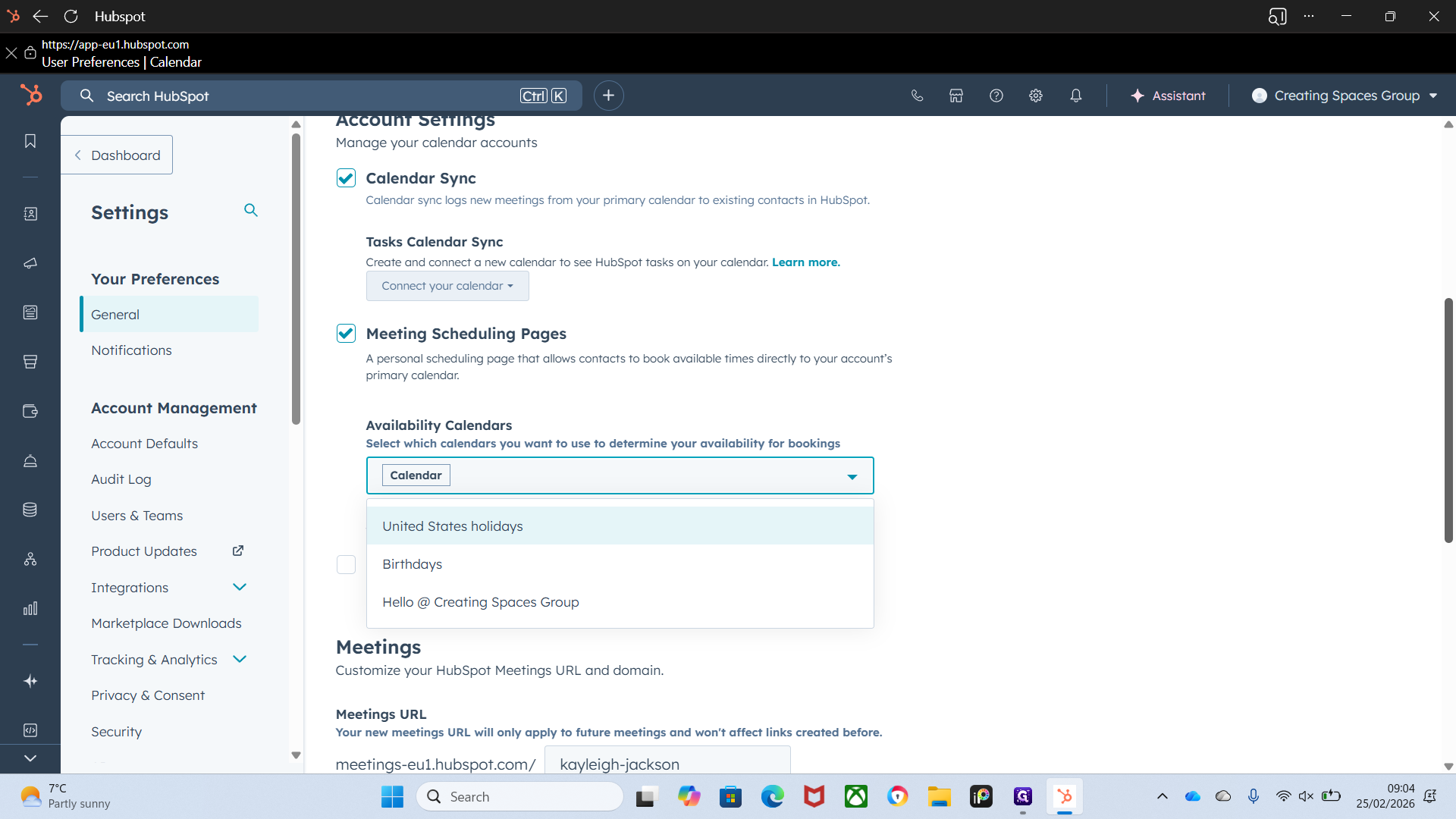
Task: Open the CRM contacts icon in the left rail
Action: [30, 214]
